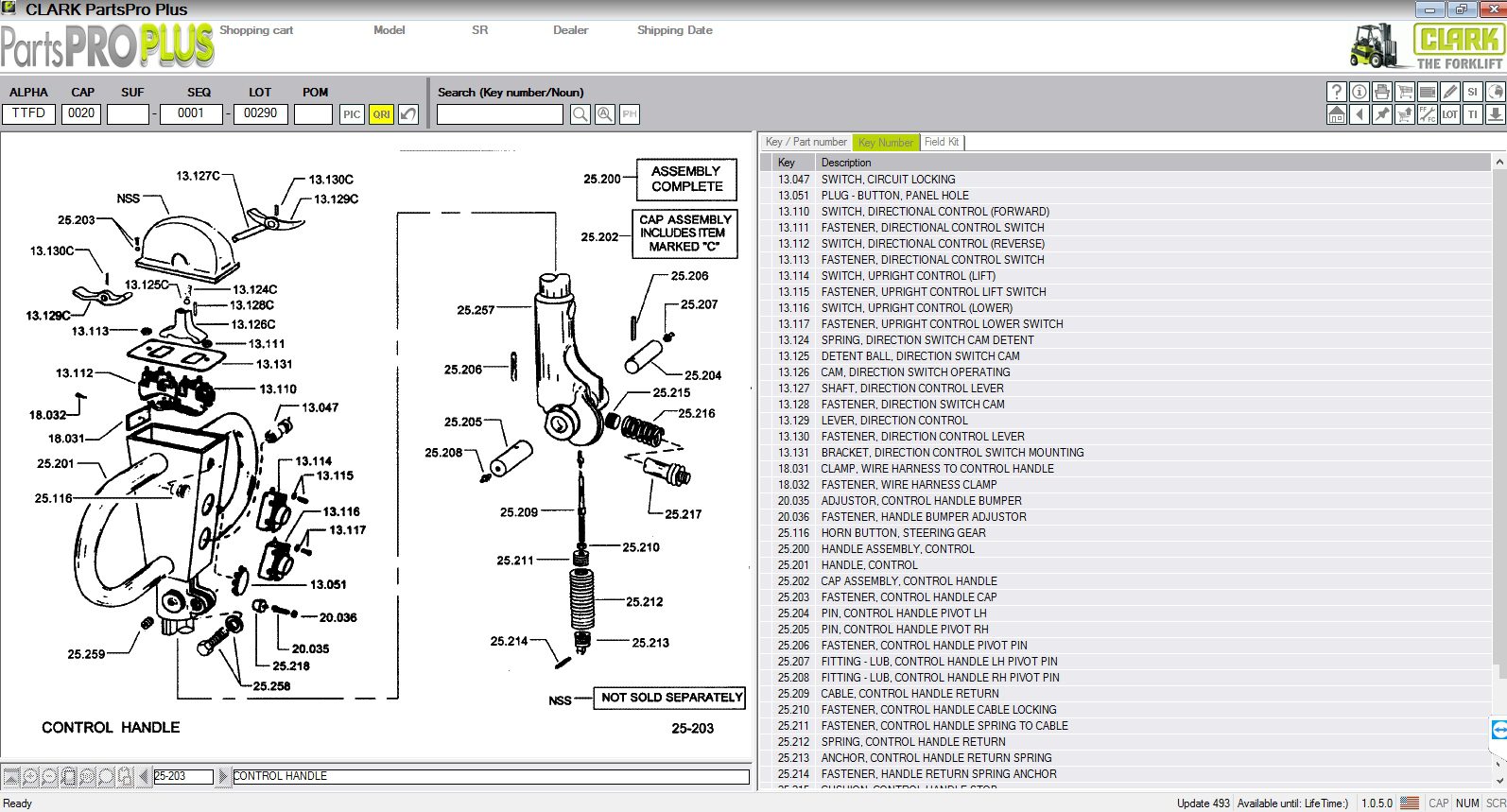Toggle the PIC button
Screen dimensions: 1507x812
[352, 114]
